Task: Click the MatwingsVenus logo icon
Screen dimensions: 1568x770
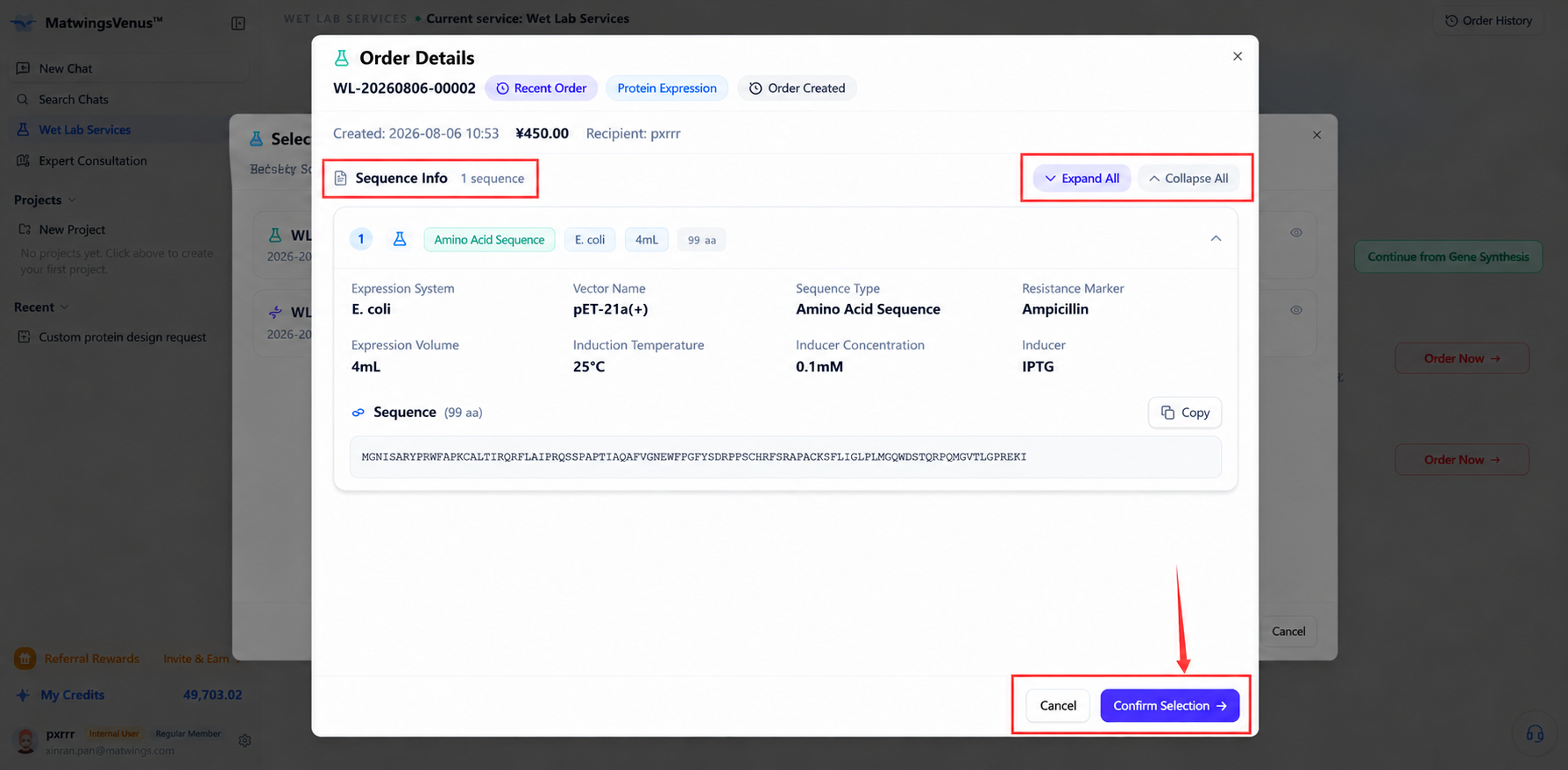Action: (x=24, y=23)
